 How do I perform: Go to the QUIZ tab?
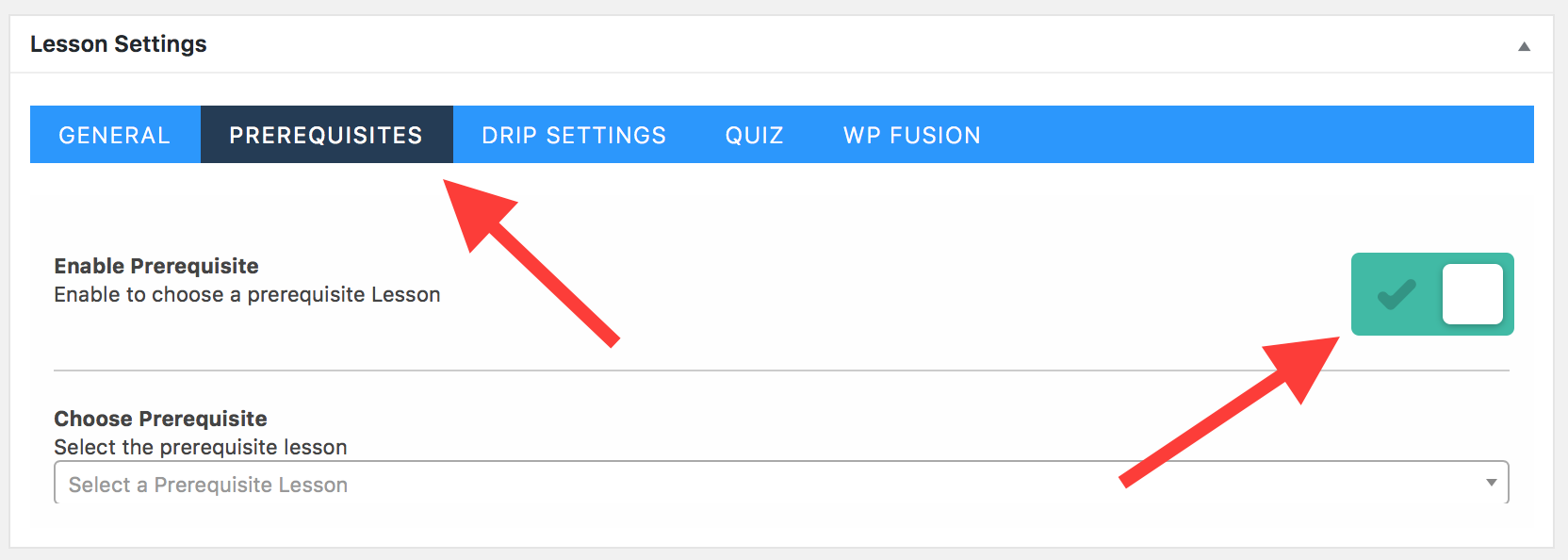pos(752,135)
